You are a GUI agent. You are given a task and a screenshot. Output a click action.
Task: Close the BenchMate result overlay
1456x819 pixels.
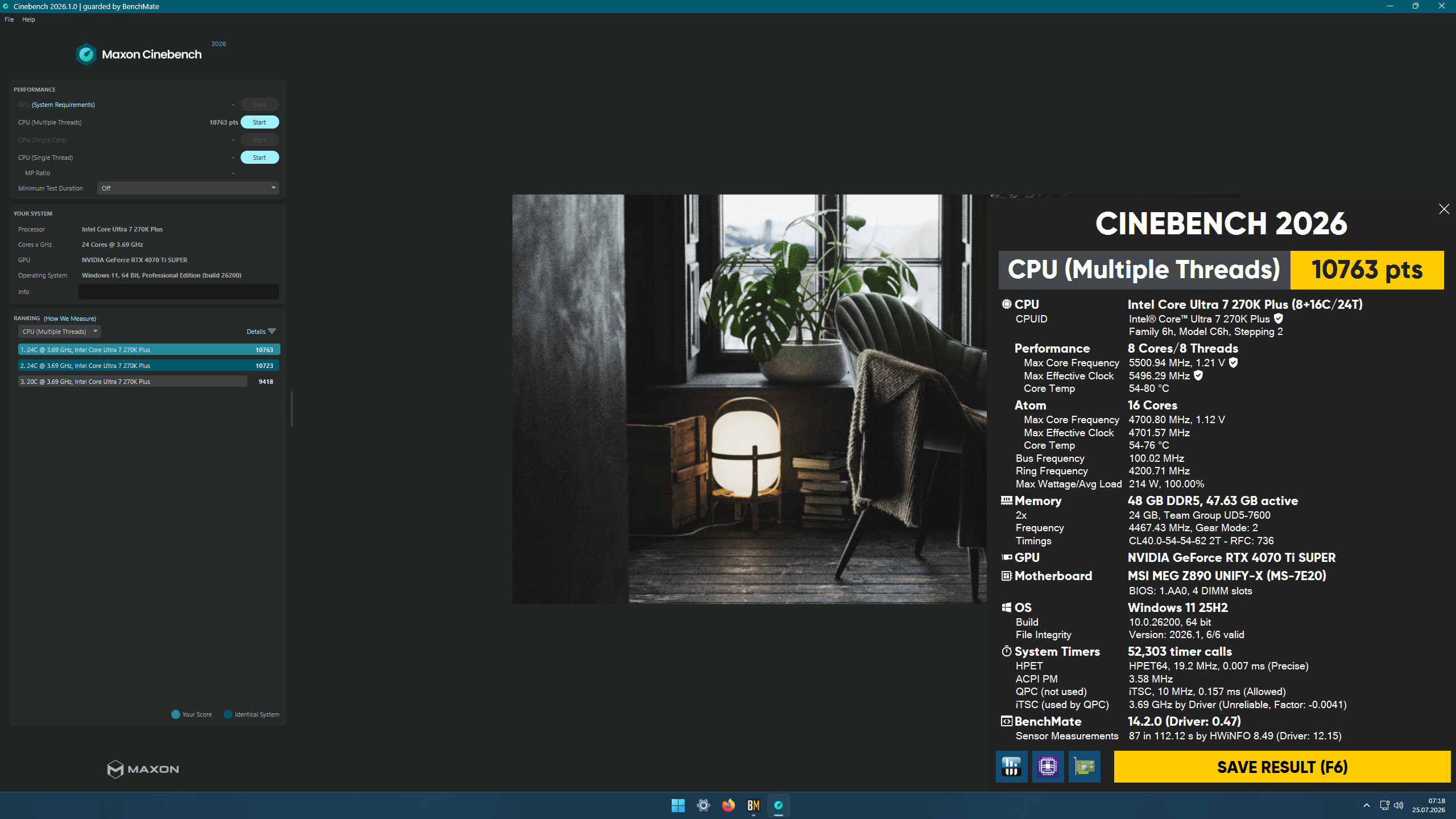(1444, 209)
